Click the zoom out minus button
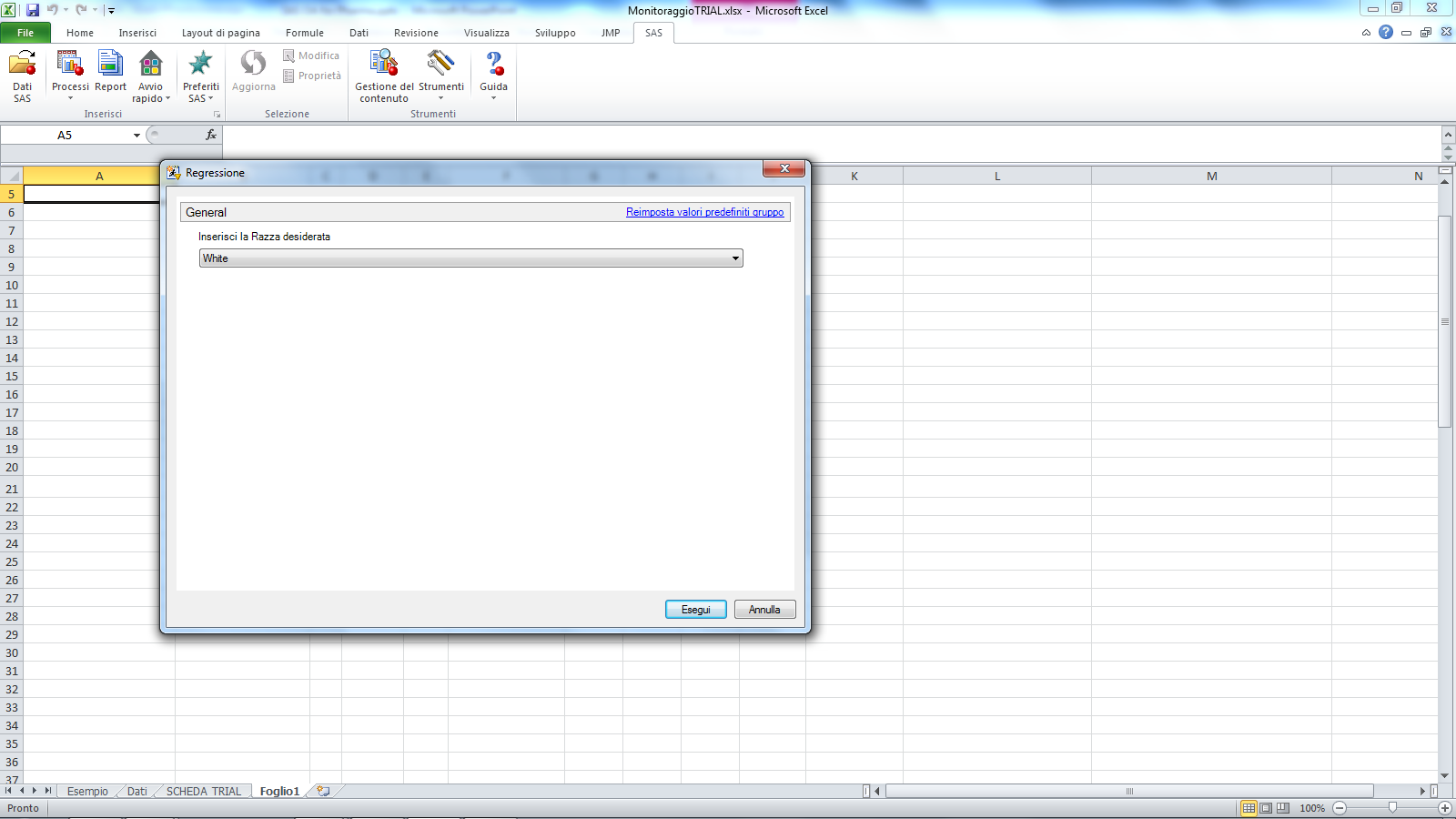 click(x=1340, y=808)
